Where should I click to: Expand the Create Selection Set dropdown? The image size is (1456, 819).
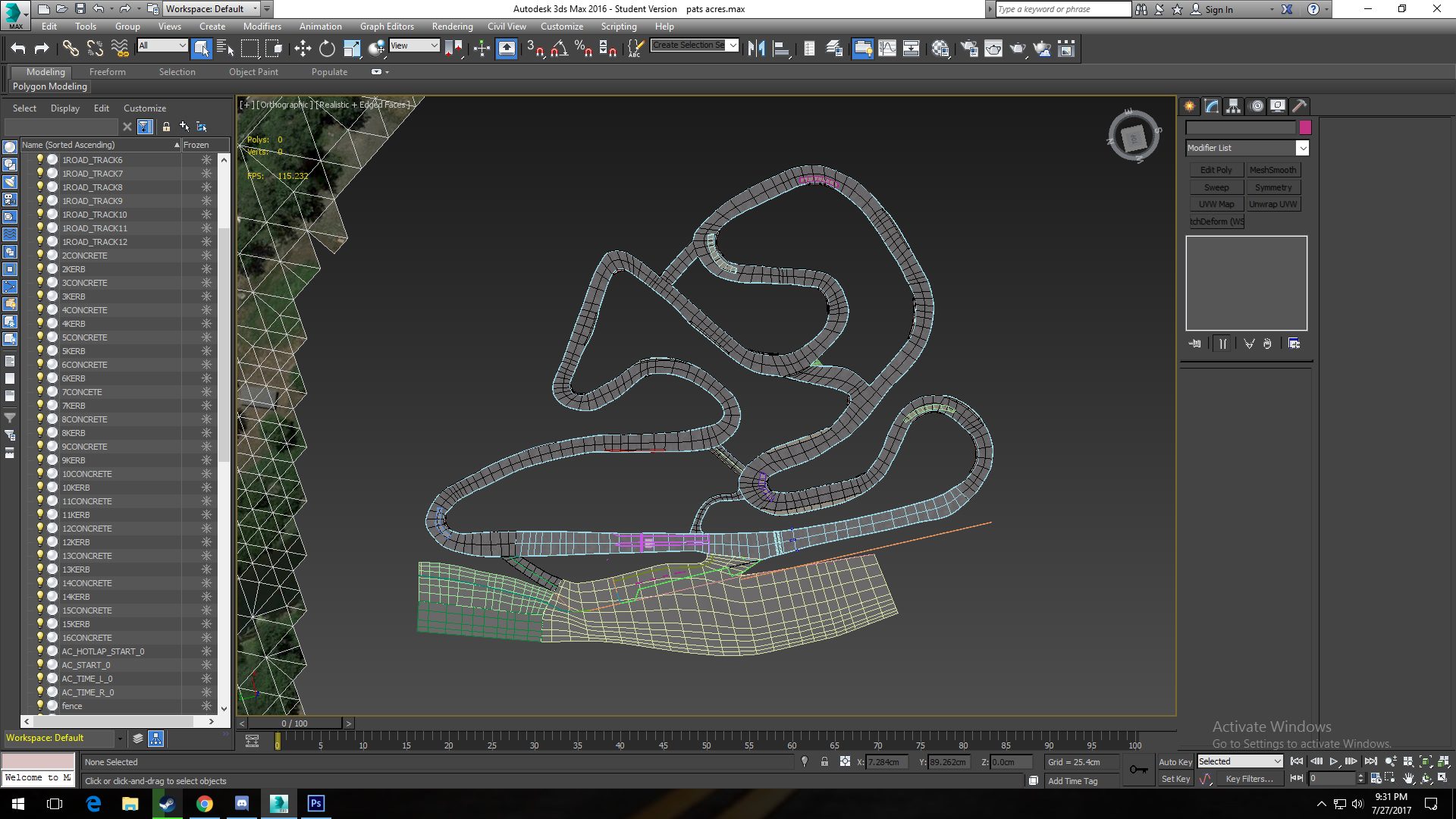733,45
